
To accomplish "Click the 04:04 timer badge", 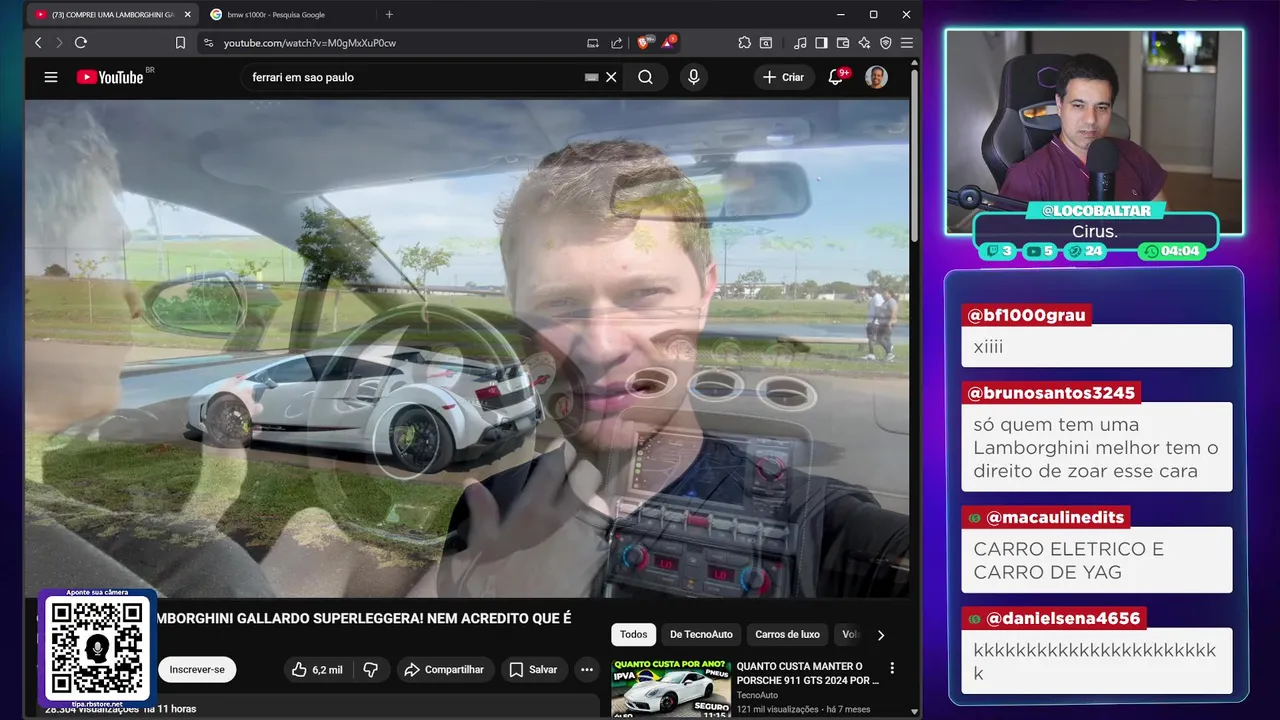I will pyautogui.click(x=1172, y=251).
